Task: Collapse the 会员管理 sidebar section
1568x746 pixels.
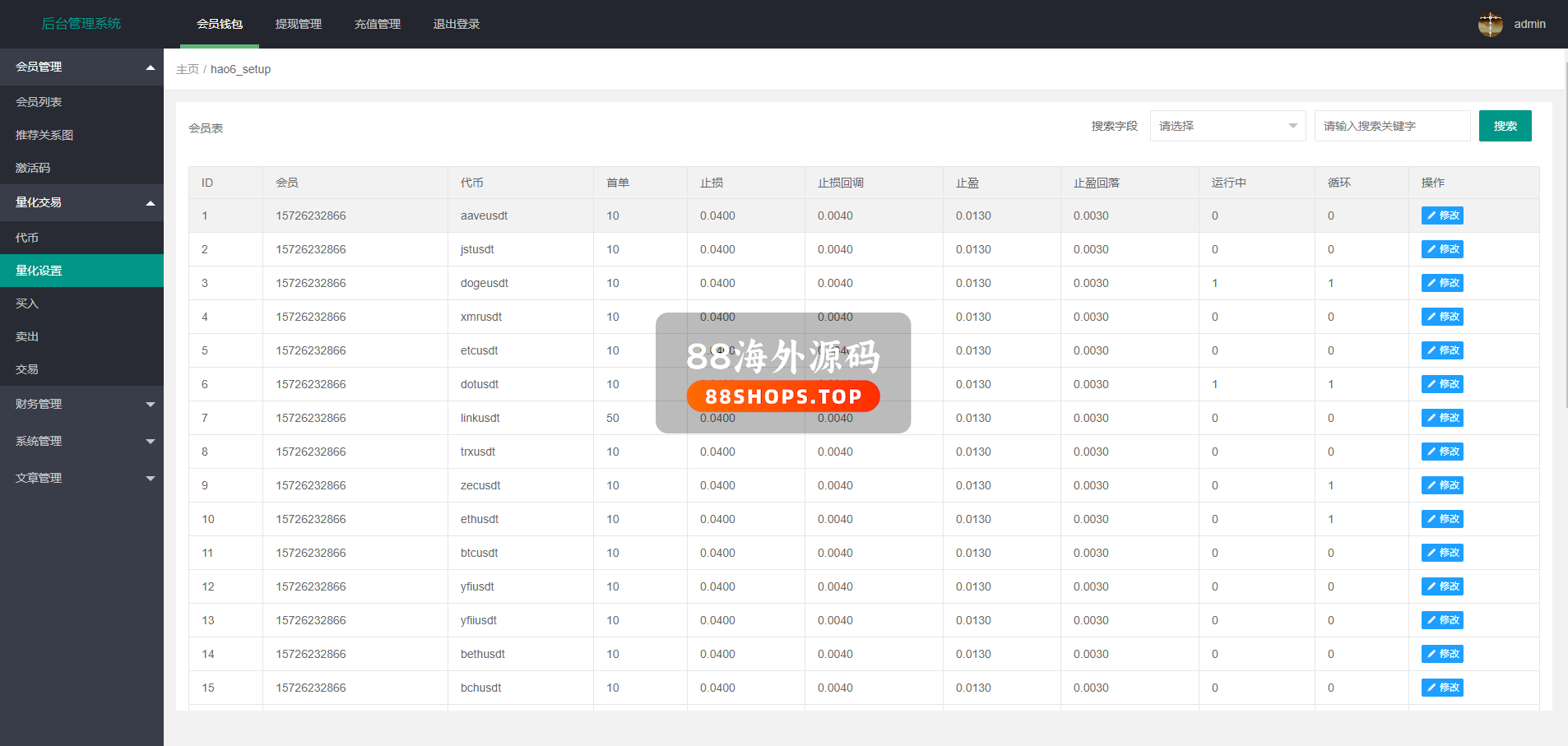Action: click(81, 67)
